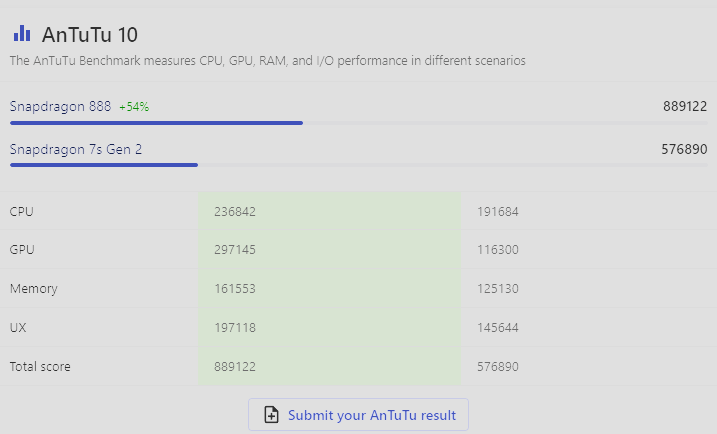Image resolution: width=717 pixels, height=434 pixels.
Task: Click the Memory score 161553 cell
Action: pos(329,289)
